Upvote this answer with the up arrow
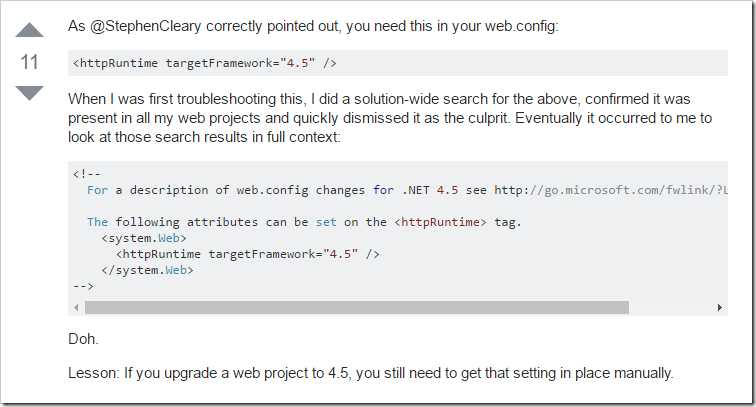The image size is (756, 407). 29,30
